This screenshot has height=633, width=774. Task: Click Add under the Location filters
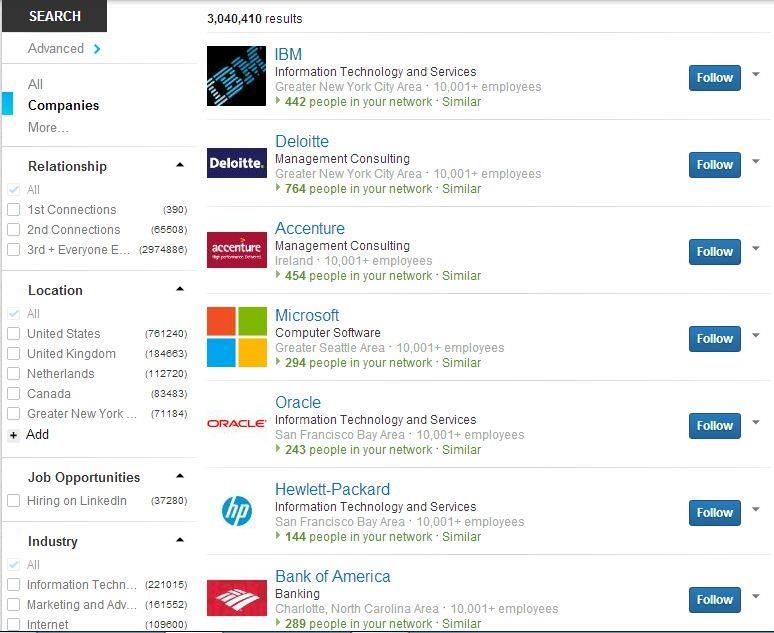37,435
